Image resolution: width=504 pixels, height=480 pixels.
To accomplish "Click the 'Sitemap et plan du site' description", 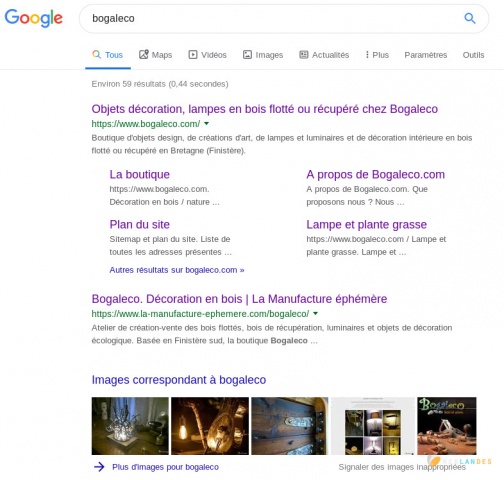I will (170, 246).
